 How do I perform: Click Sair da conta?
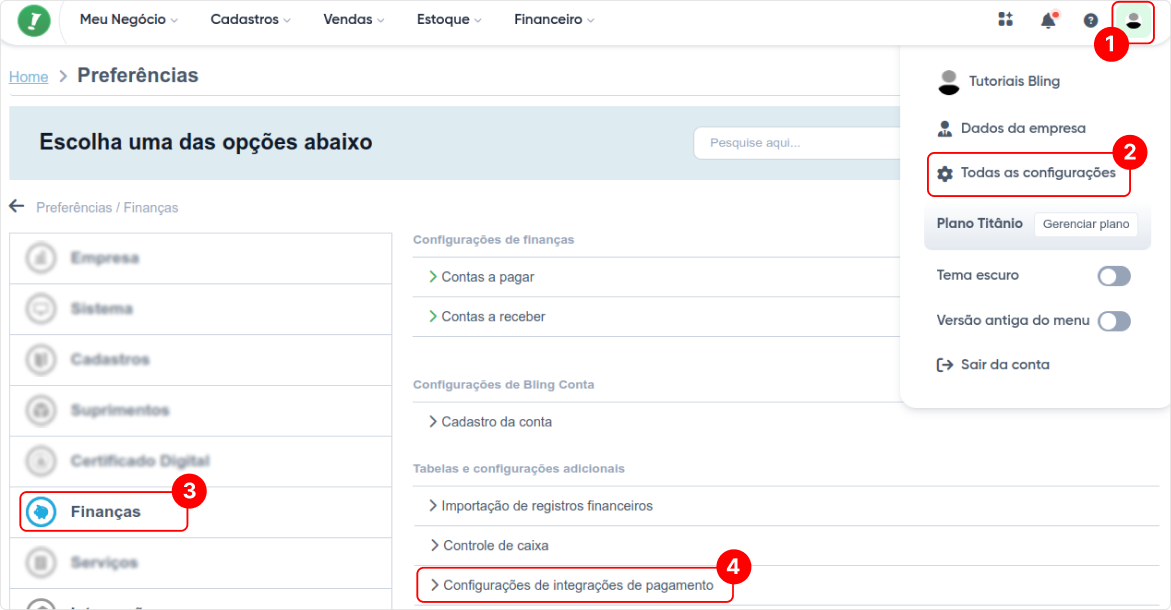click(993, 364)
